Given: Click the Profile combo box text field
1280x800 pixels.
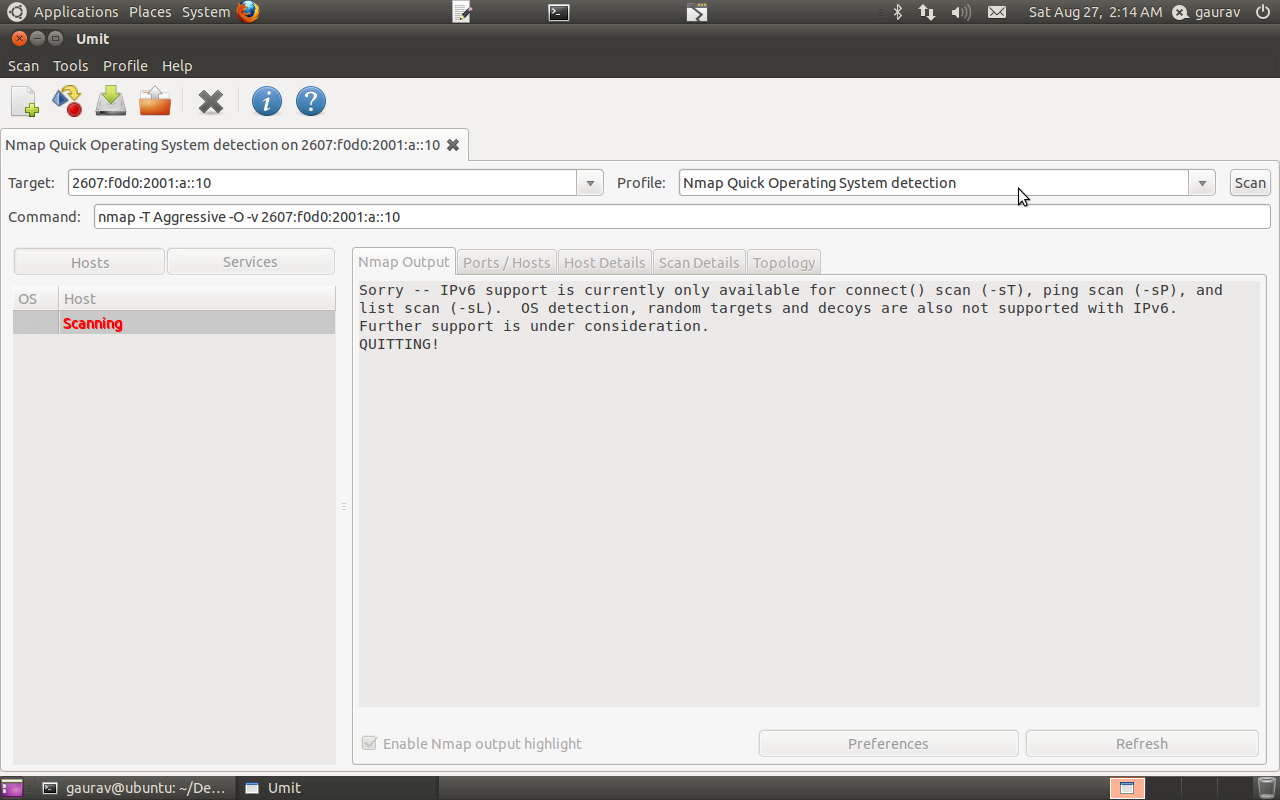Looking at the screenshot, I should point(934,183).
